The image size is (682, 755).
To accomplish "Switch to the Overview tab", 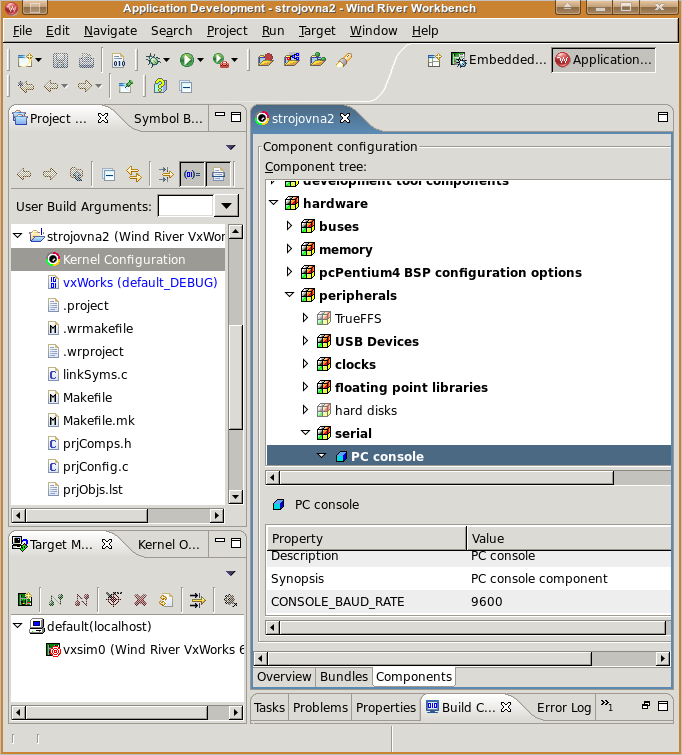I will 284,677.
